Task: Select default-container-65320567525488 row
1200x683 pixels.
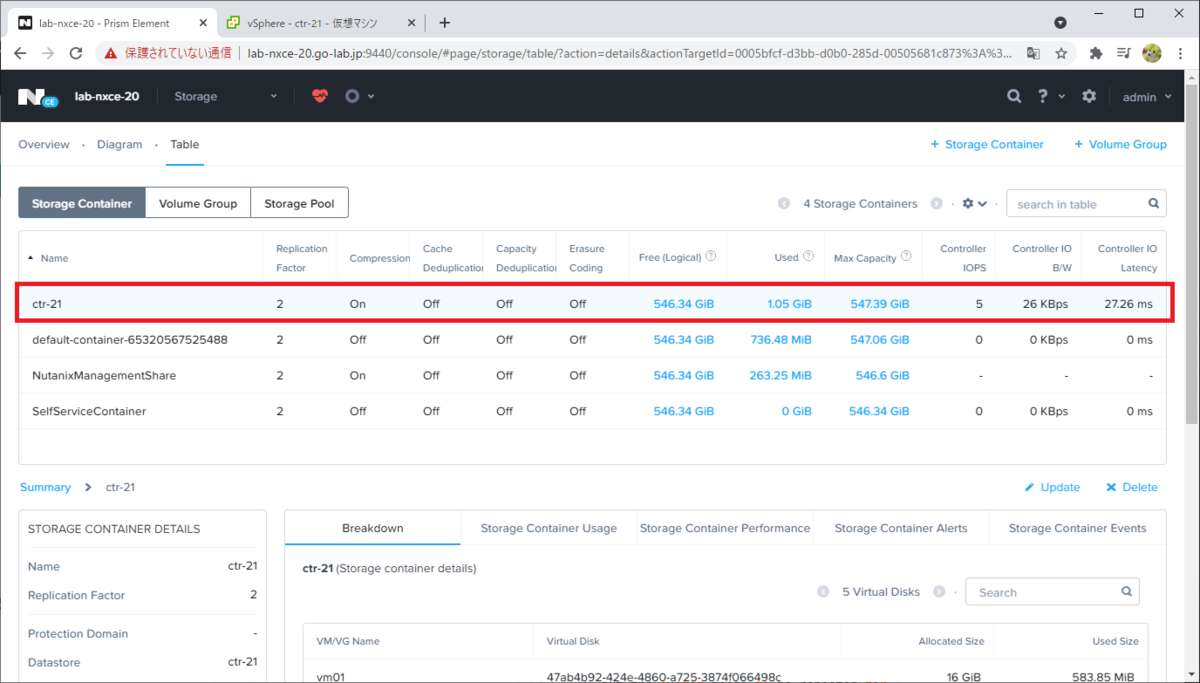Action: [592, 339]
